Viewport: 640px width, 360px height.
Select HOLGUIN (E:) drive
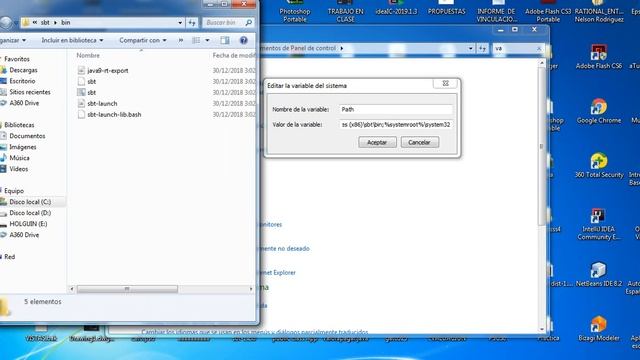click(28, 224)
